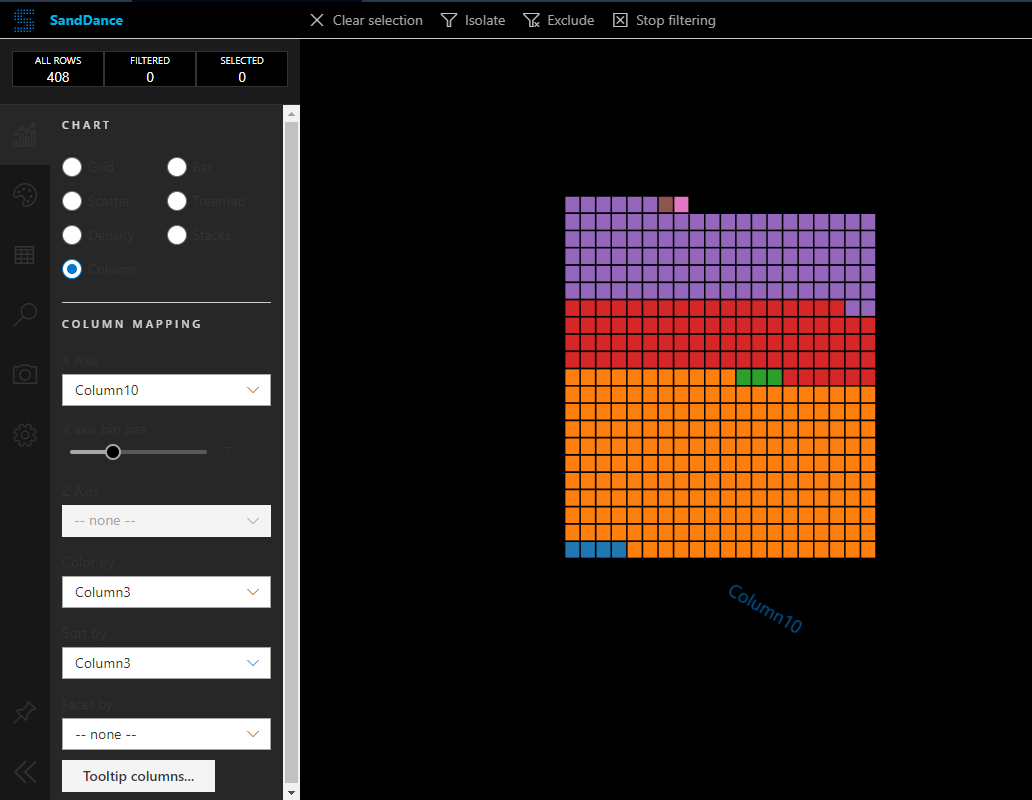Image resolution: width=1032 pixels, height=800 pixels.
Task: Expand the Color by dropdown
Action: (166, 592)
